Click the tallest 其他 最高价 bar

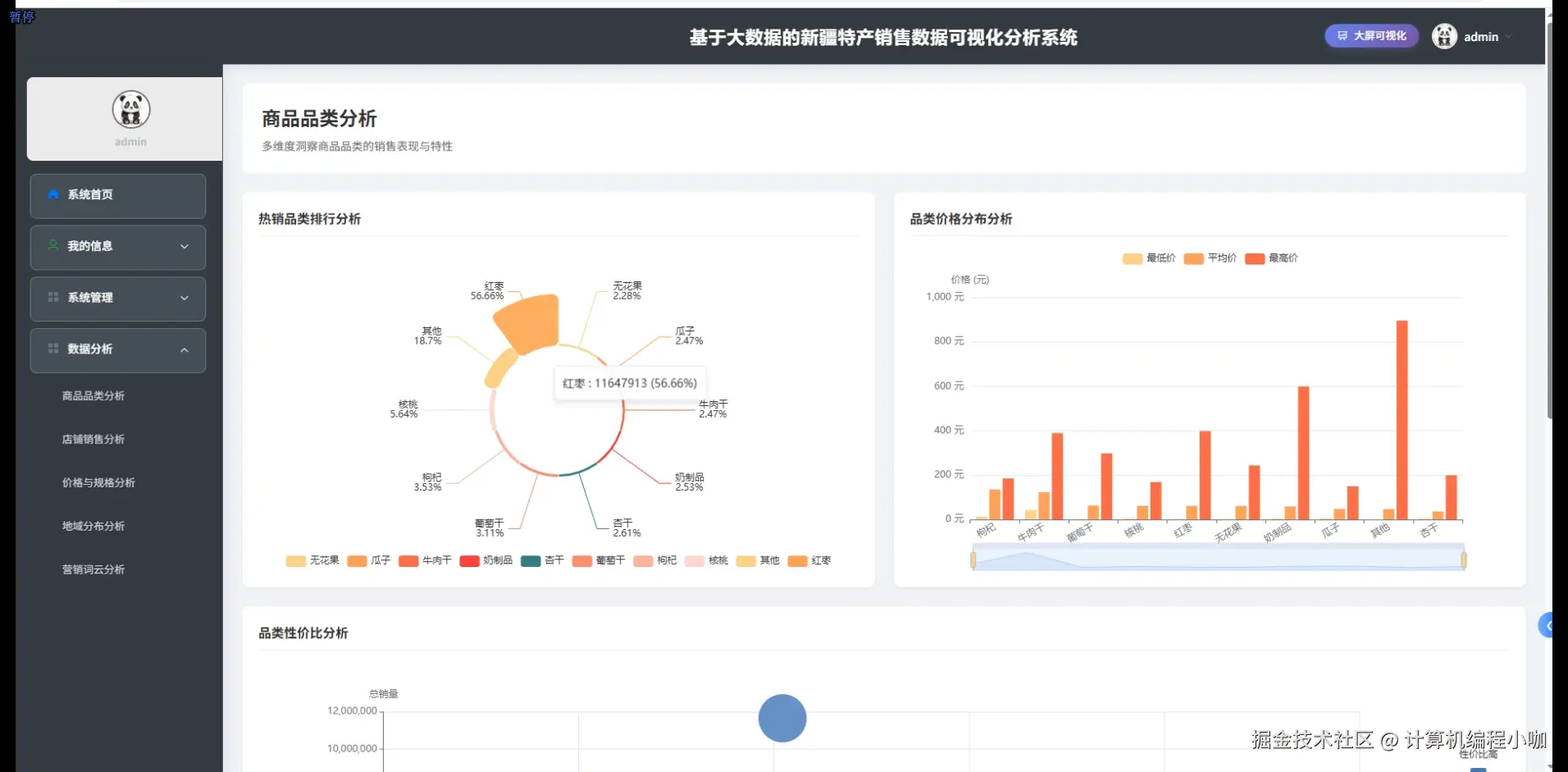(x=1402, y=420)
